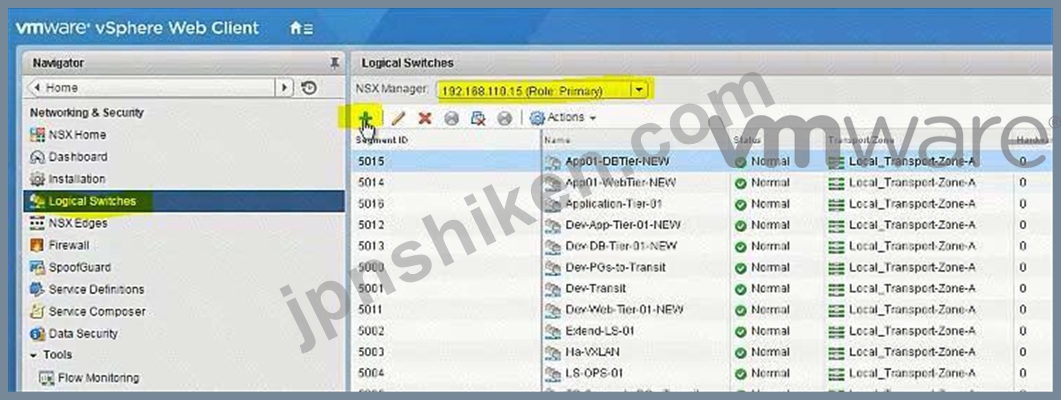Open Service Definitions in navigator

pyautogui.click(x=96, y=289)
